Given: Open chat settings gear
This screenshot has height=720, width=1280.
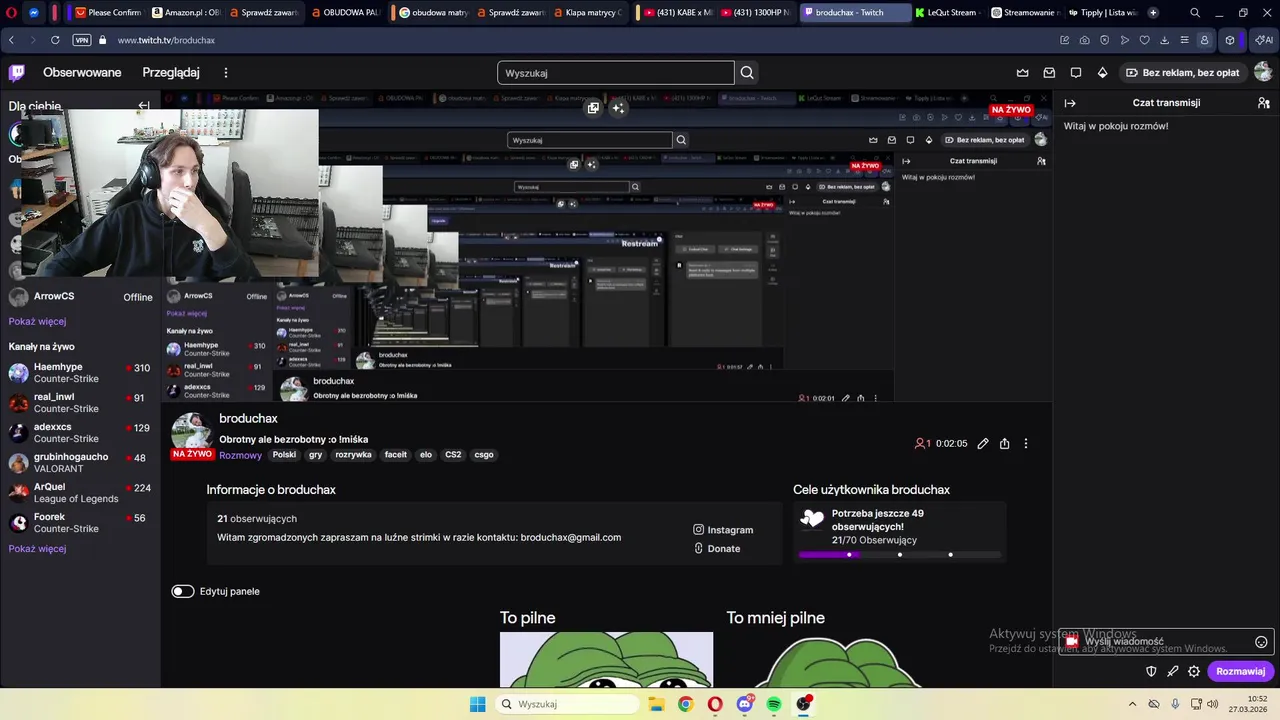Looking at the screenshot, I should 1194,671.
